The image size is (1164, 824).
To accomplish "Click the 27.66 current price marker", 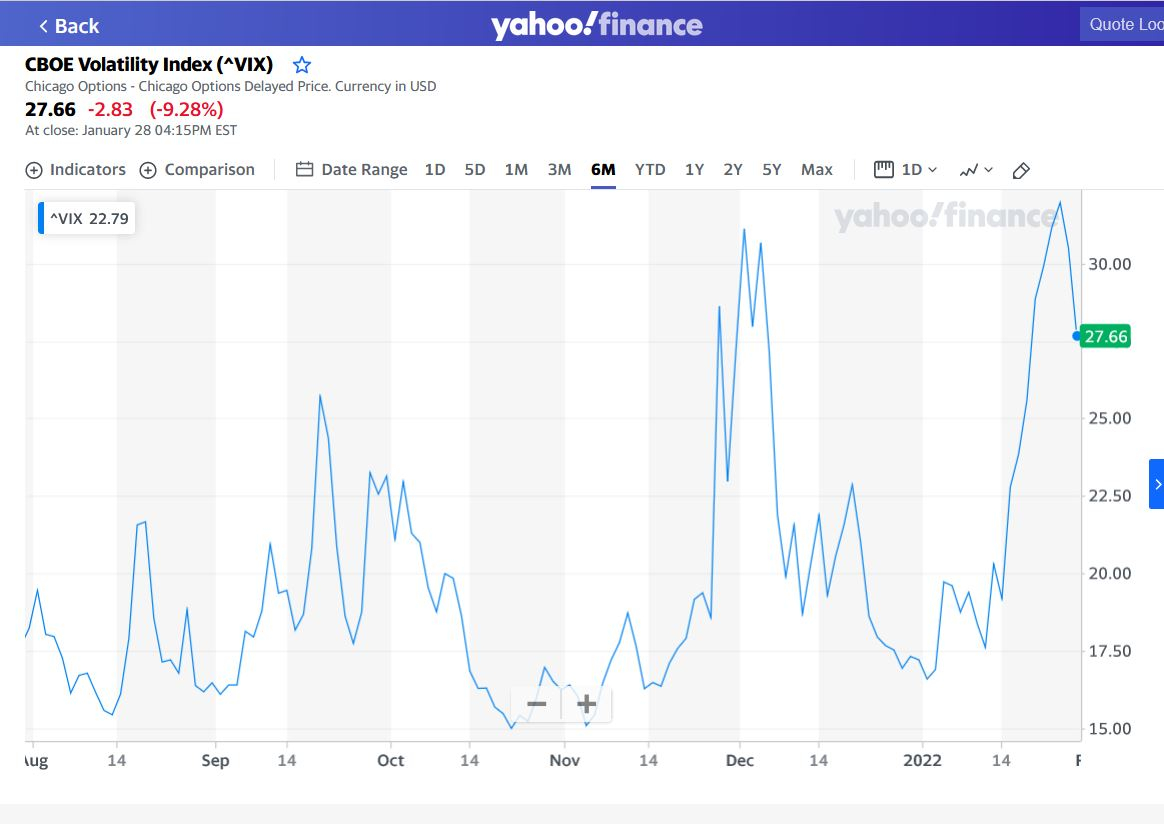I will point(1105,336).
